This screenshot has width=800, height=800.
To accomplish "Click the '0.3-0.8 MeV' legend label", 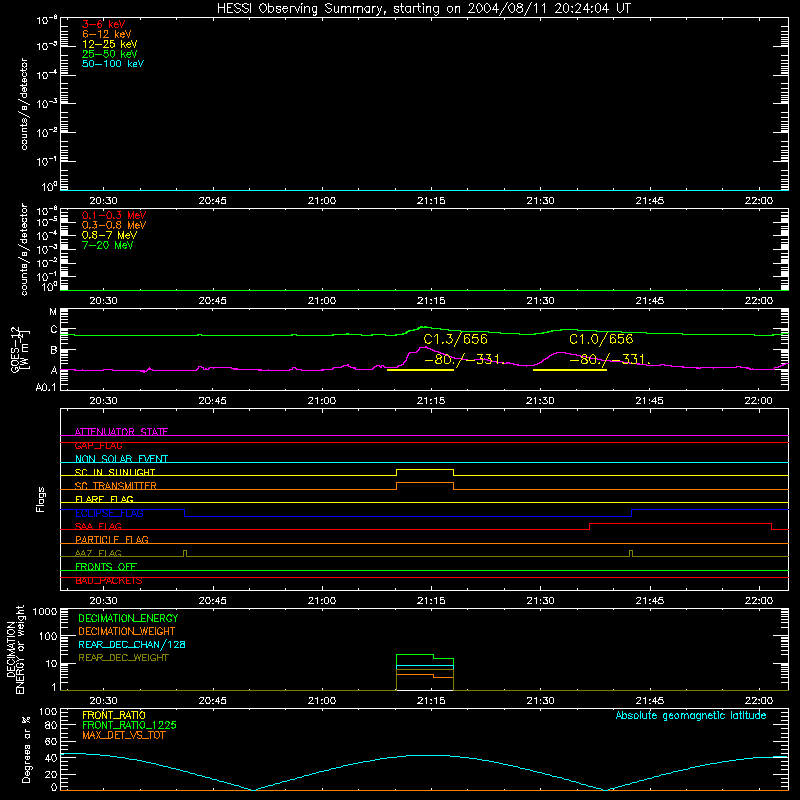I will (114, 225).
